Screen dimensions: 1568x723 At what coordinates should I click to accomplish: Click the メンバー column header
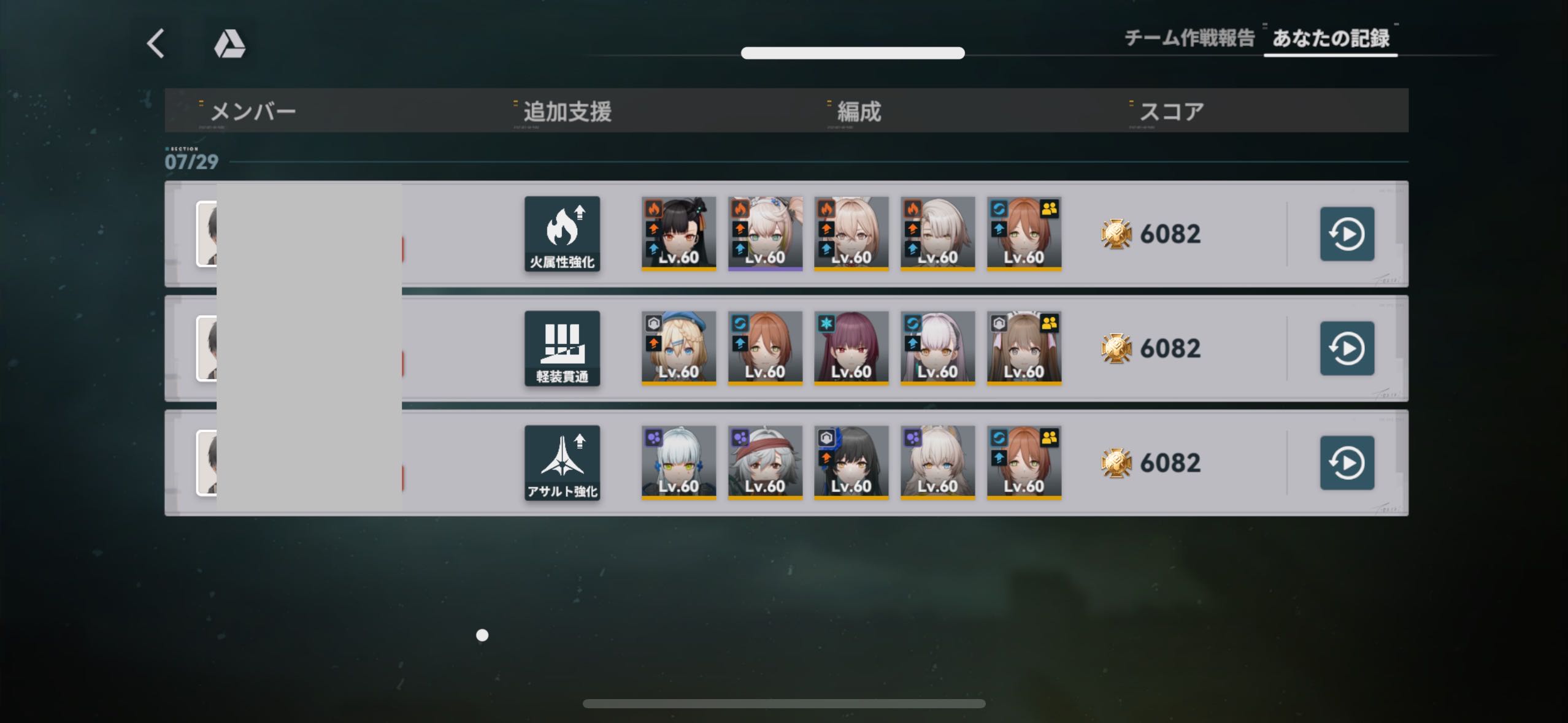click(253, 112)
